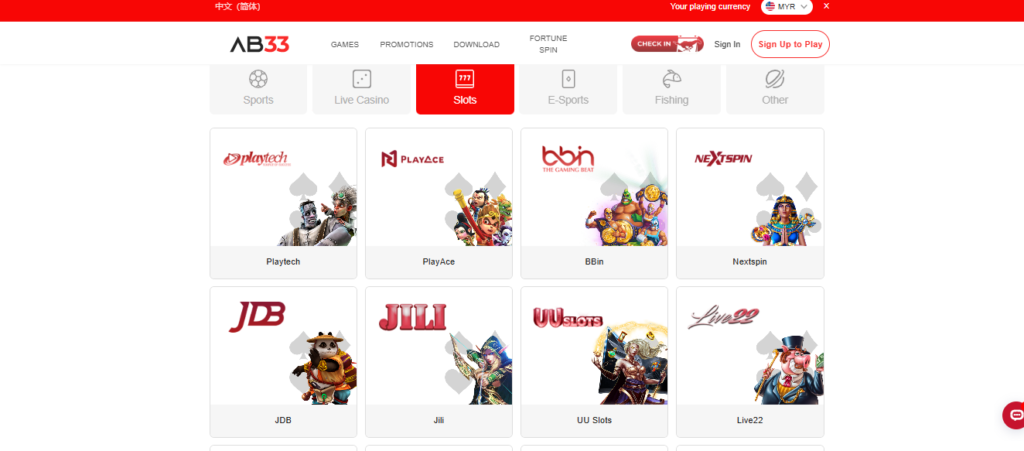Switch language to 中文 (简体)
This screenshot has width=1024, height=451.
click(x=238, y=7)
